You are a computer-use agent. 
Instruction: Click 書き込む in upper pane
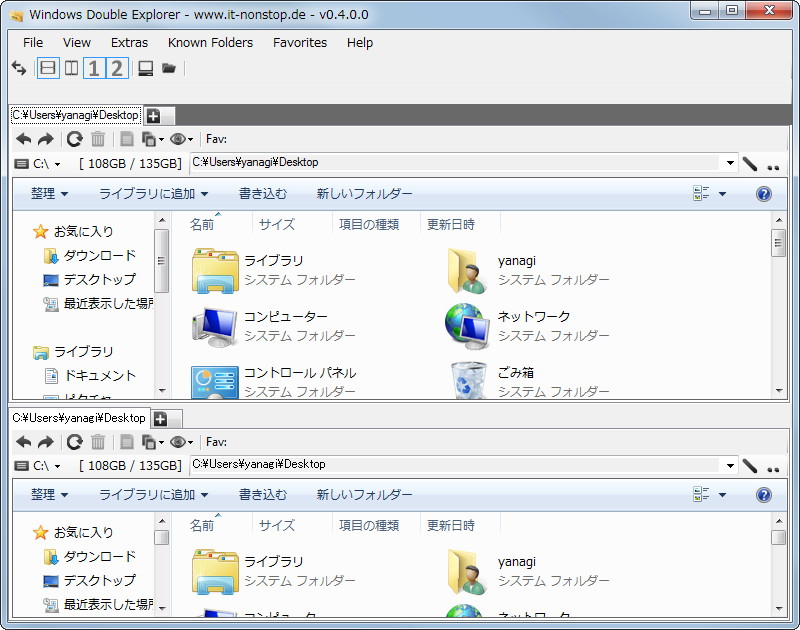click(263, 194)
